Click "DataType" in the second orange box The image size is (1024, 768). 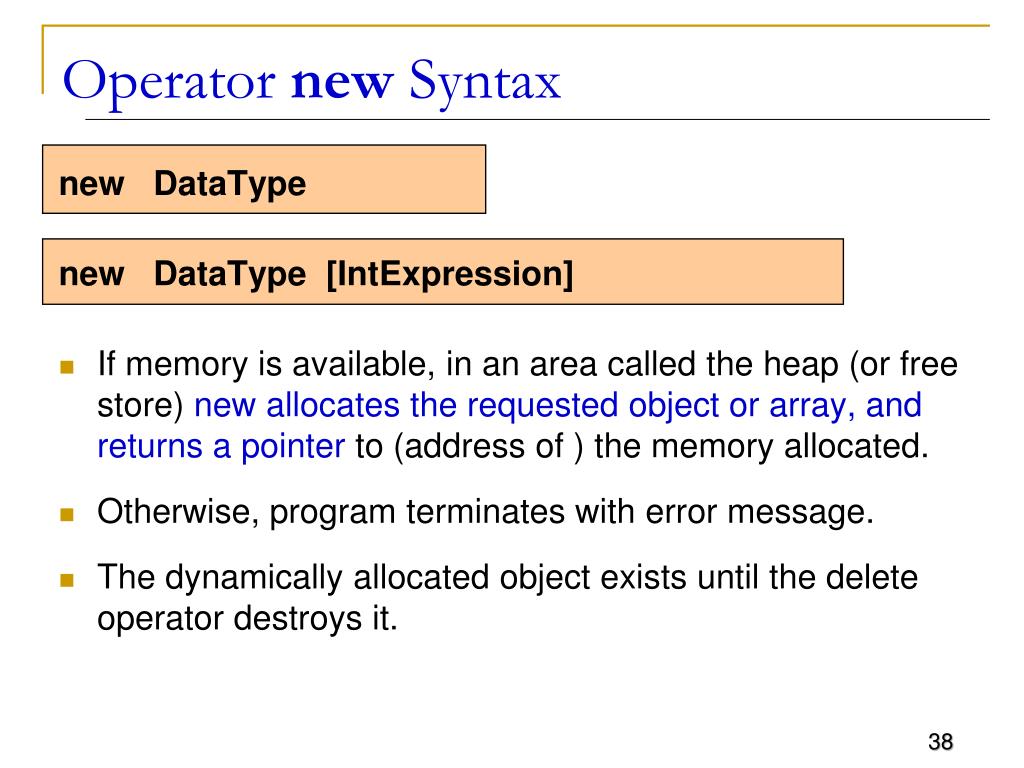coord(230,273)
